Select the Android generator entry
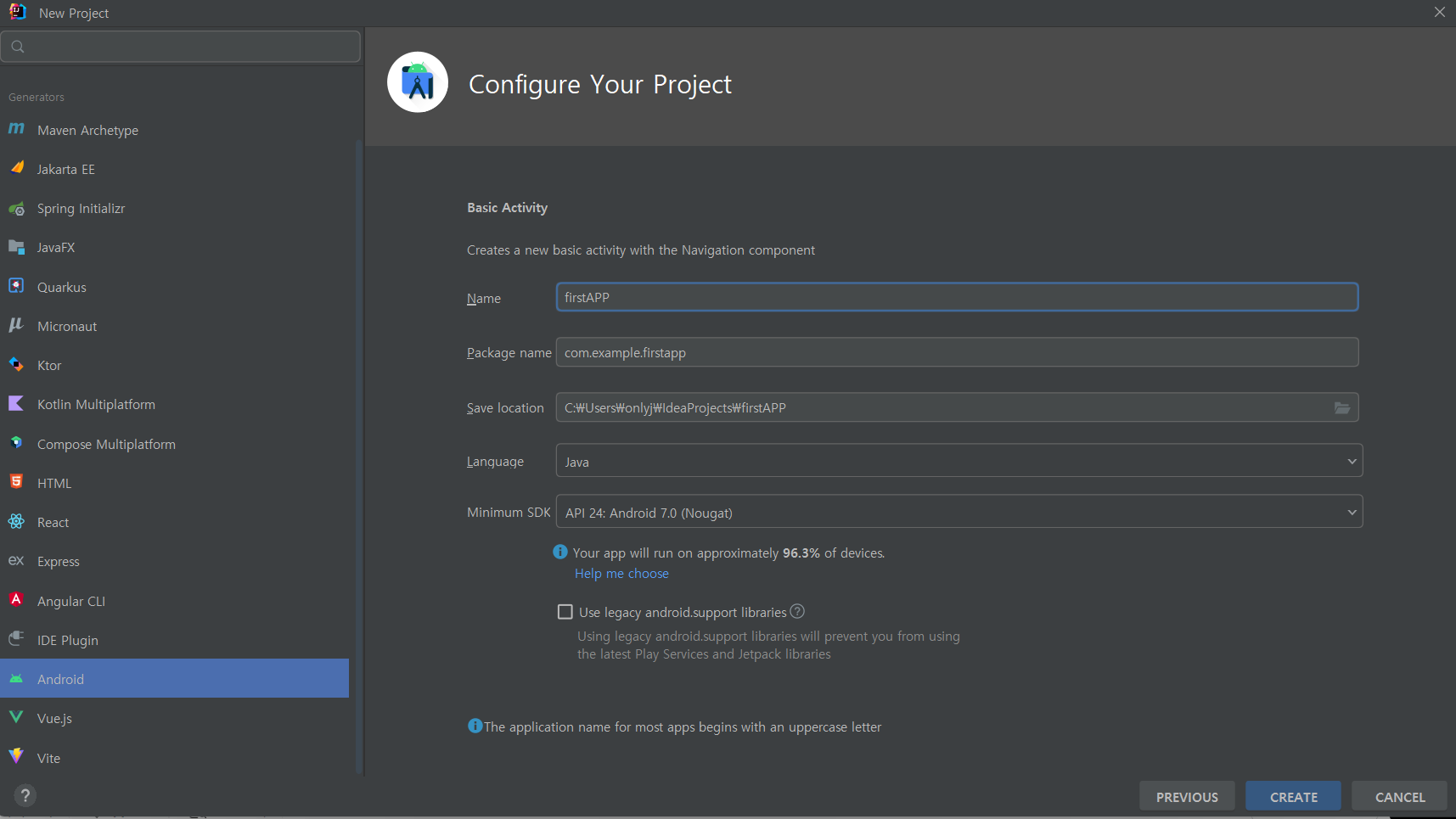The height and width of the screenshot is (819, 1456). coord(174,679)
